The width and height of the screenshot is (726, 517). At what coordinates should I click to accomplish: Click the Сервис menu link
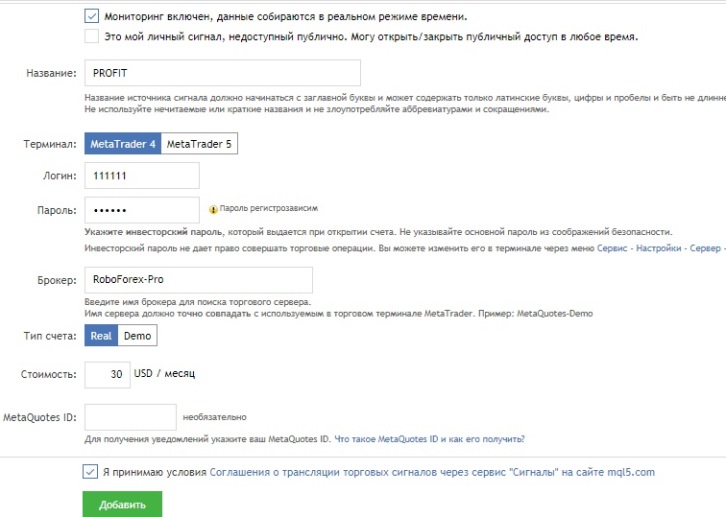click(x=614, y=247)
